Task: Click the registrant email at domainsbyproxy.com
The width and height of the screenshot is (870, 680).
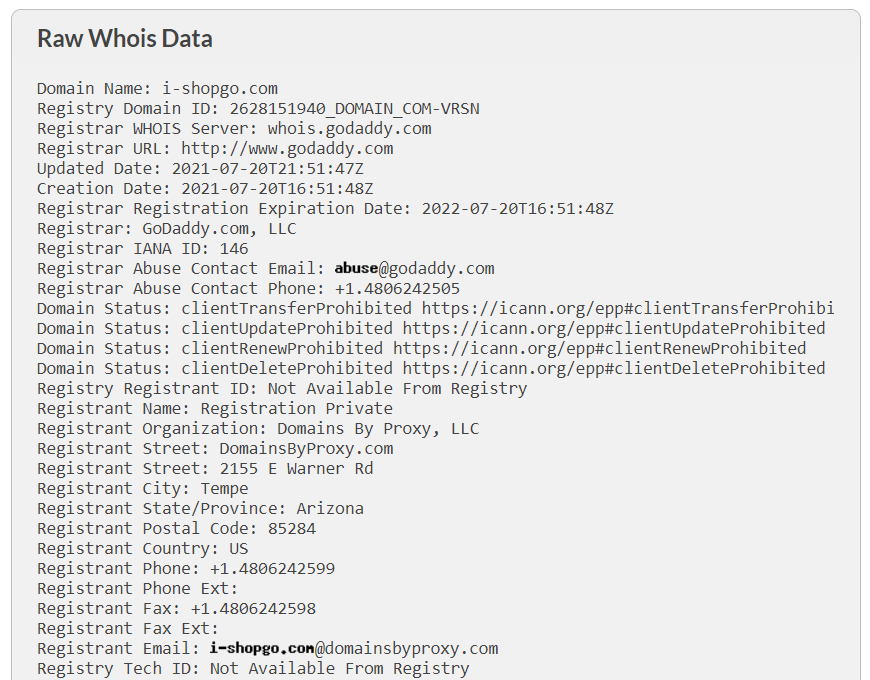Action: pos(354,648)
